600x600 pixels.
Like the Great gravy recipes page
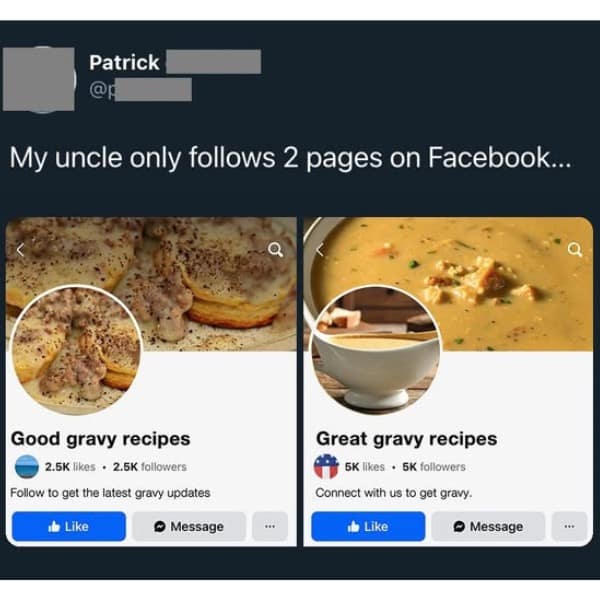pos(368,526)
